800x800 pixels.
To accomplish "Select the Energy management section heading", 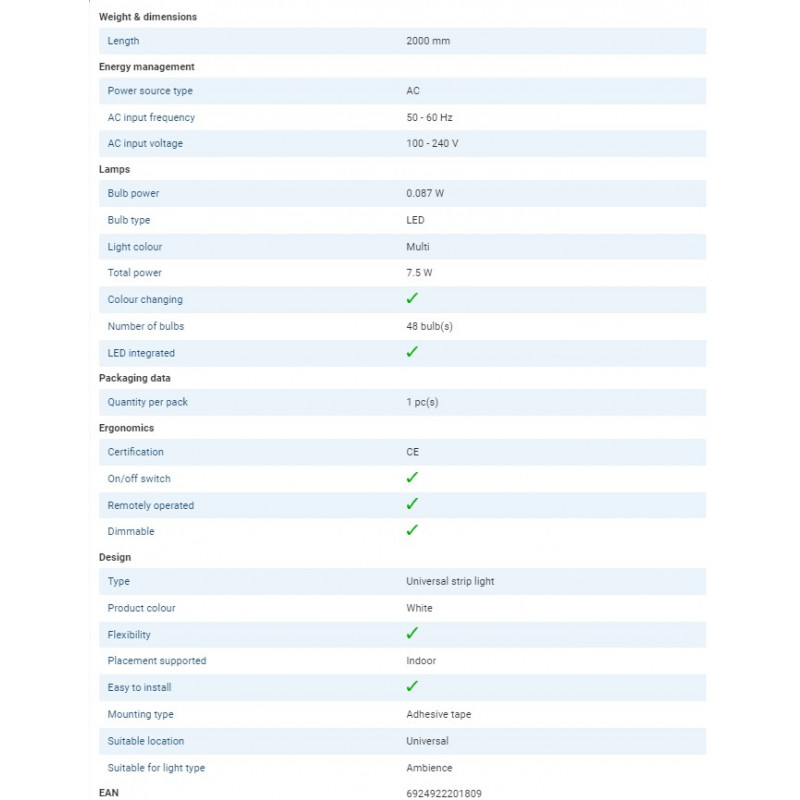I will click(146, 67).
